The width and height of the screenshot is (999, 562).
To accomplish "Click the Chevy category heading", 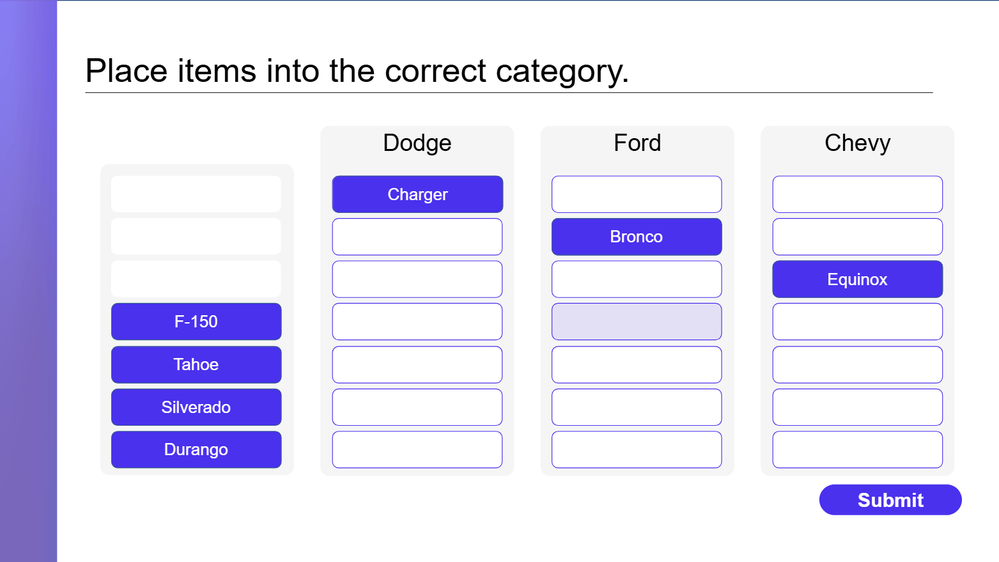I will [857, 143].
